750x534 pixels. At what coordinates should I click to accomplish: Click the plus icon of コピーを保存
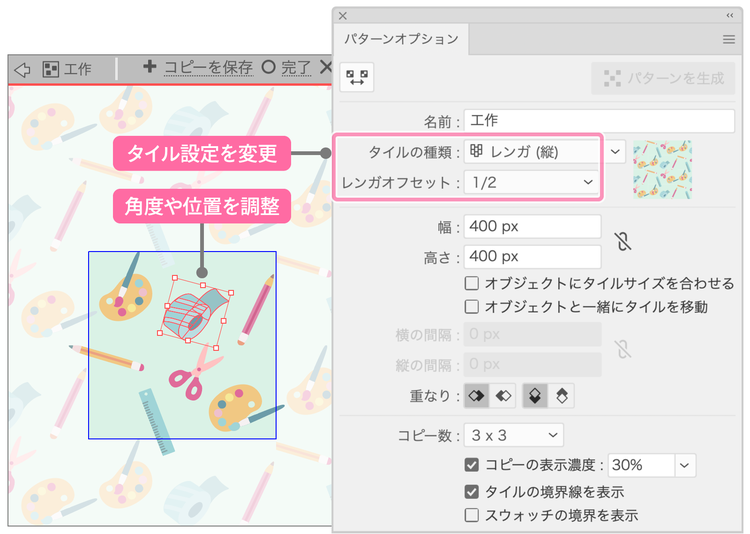(150, 66)
